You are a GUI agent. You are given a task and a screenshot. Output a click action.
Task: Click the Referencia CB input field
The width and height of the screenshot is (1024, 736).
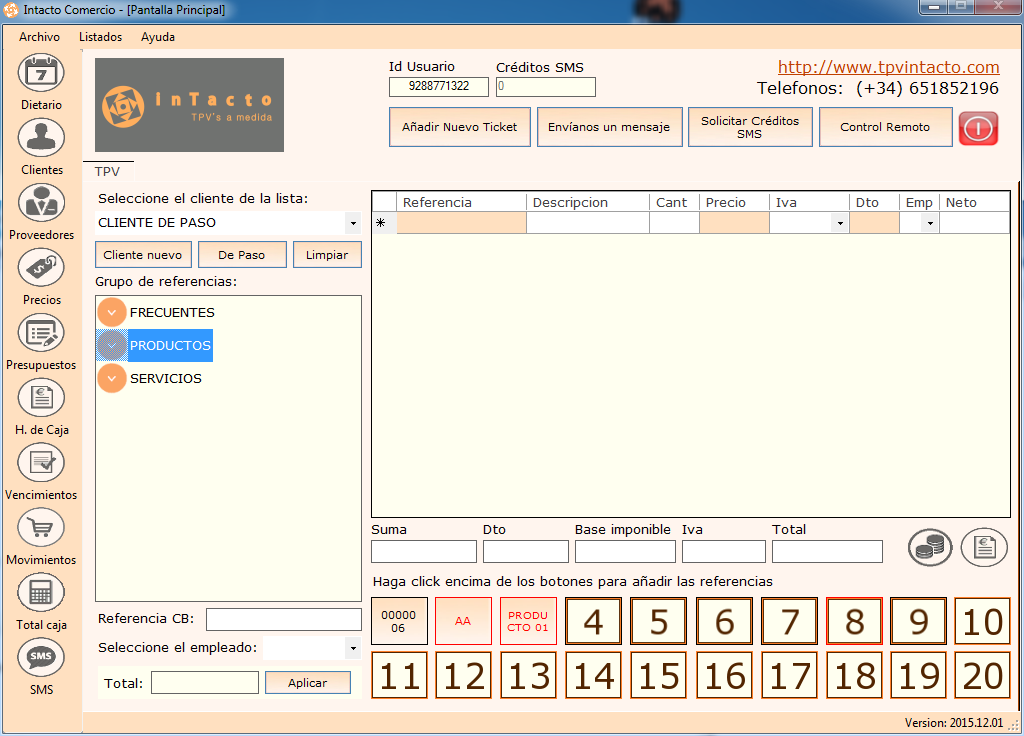pos(283,619)
